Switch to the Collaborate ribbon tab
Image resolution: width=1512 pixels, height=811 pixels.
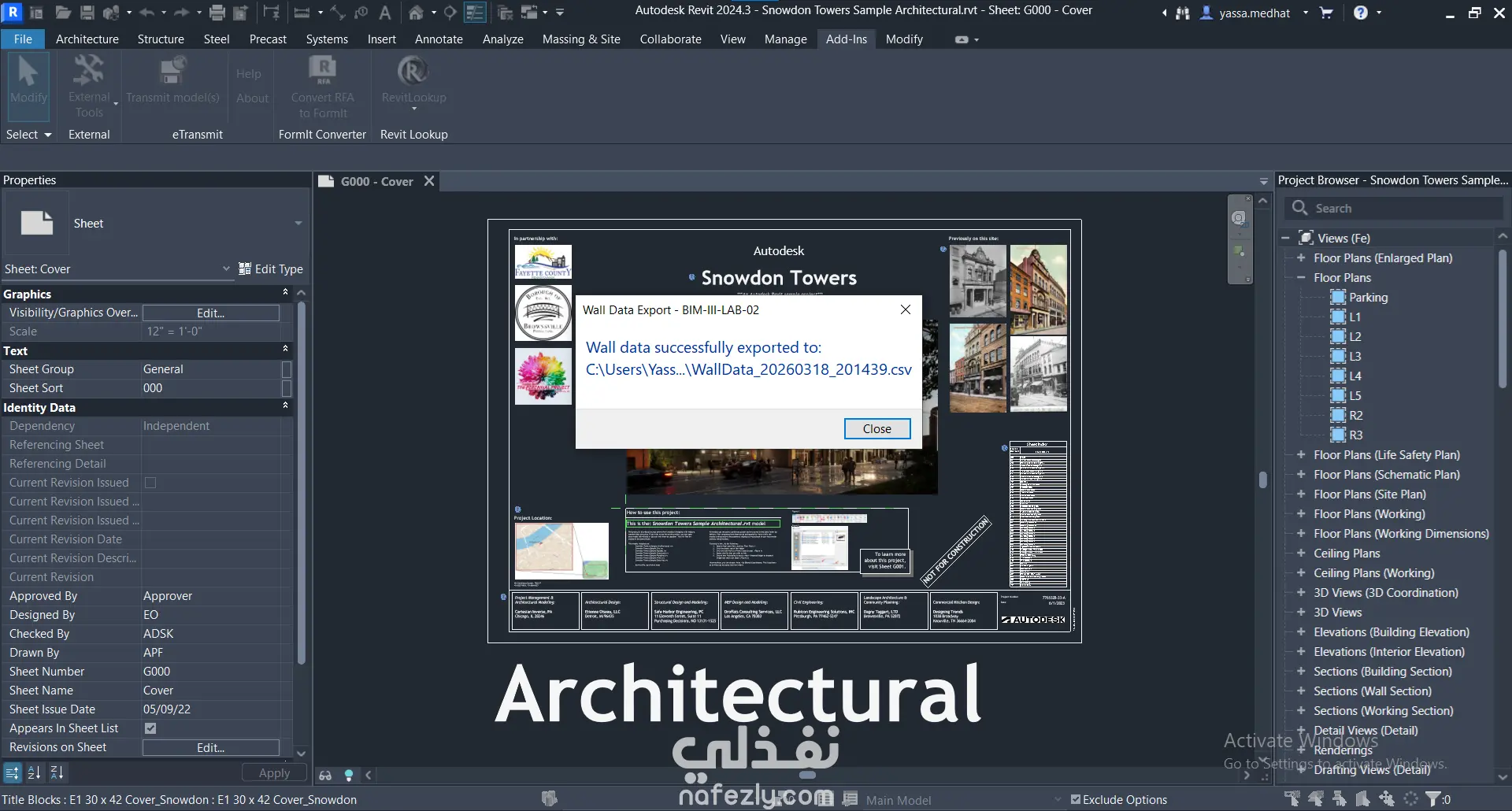click(670, 39)
